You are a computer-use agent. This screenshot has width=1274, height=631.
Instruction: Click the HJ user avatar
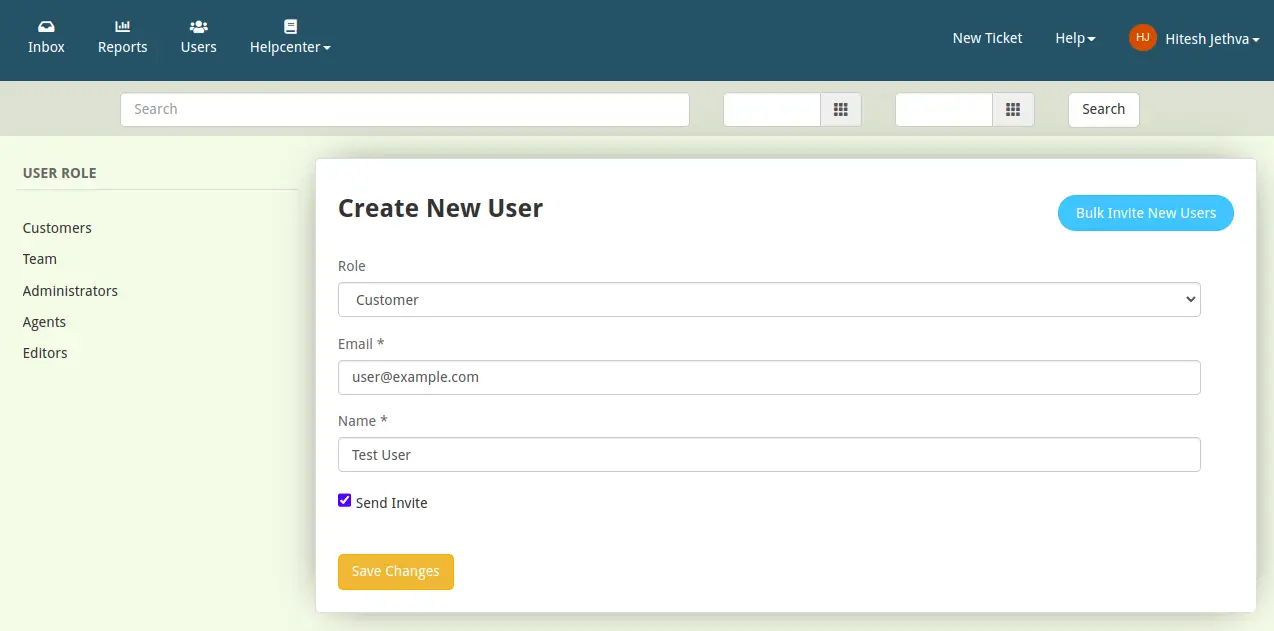pos(1143,38)
